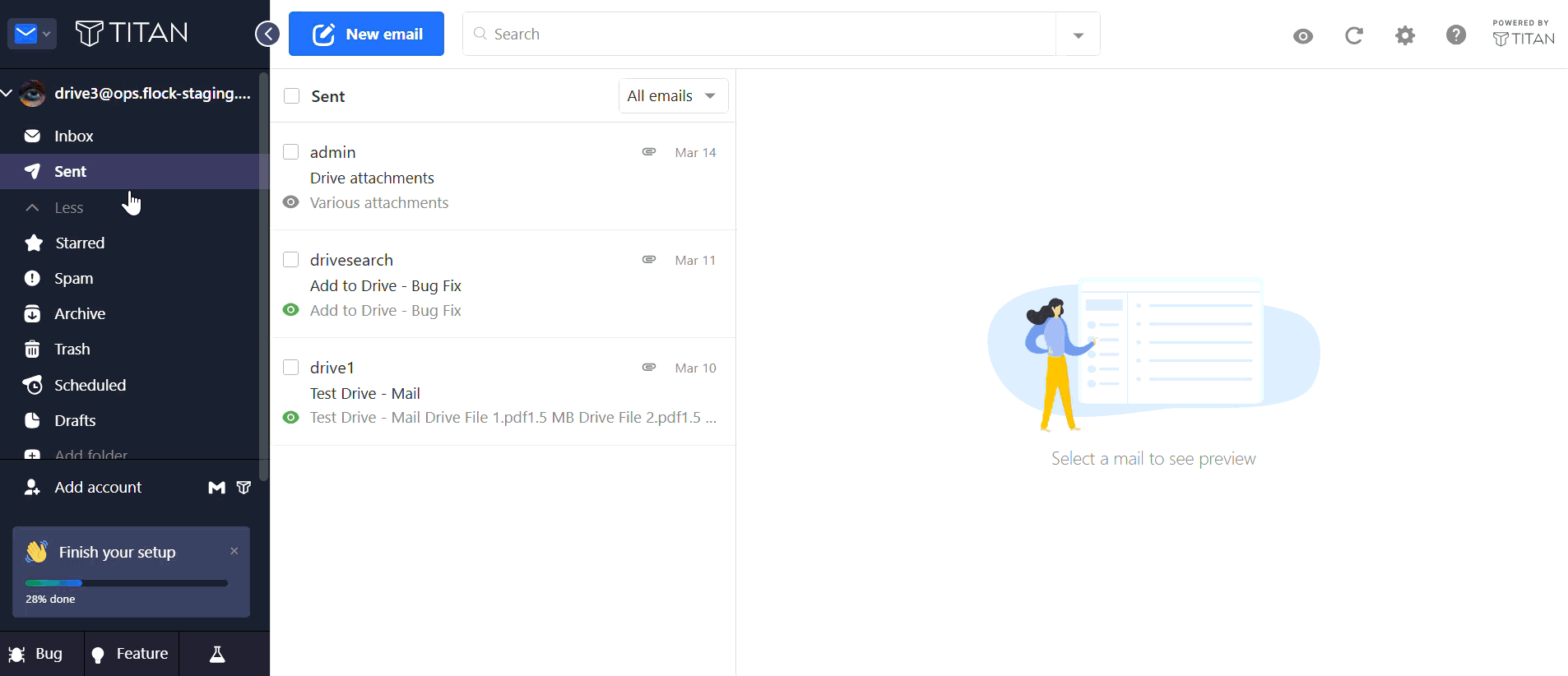Collapse the drive3 account expander
Screen dimensions: 1568x676
point(7,93)
